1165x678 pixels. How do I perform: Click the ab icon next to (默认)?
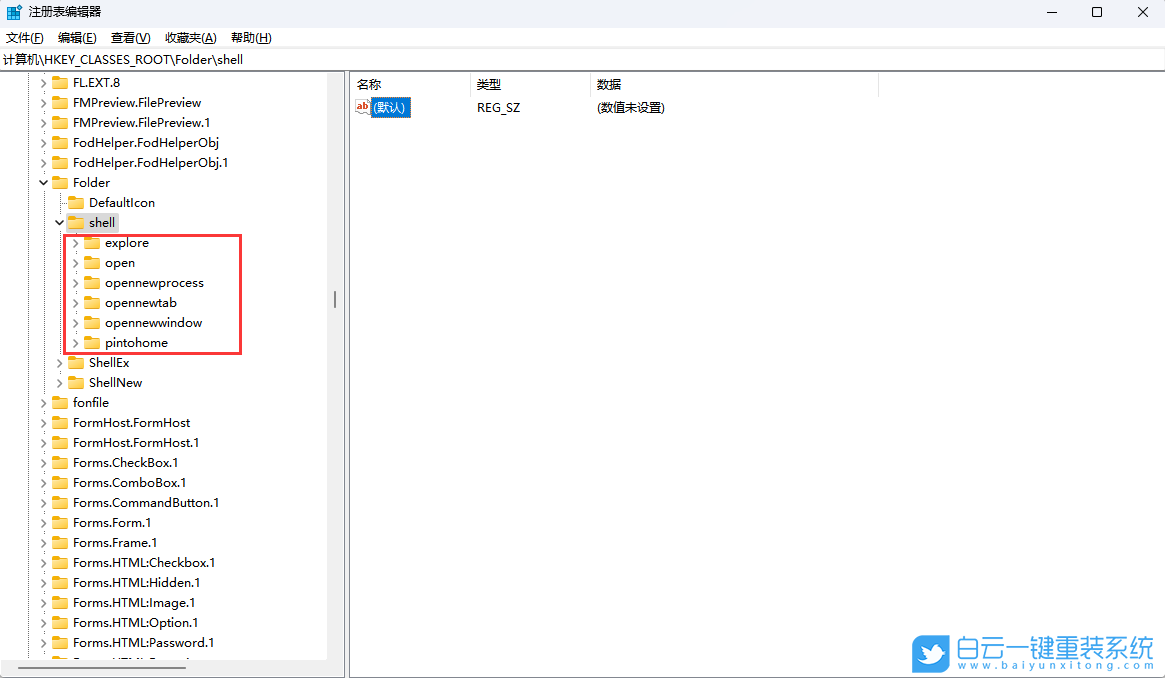(x=361, y=107)
